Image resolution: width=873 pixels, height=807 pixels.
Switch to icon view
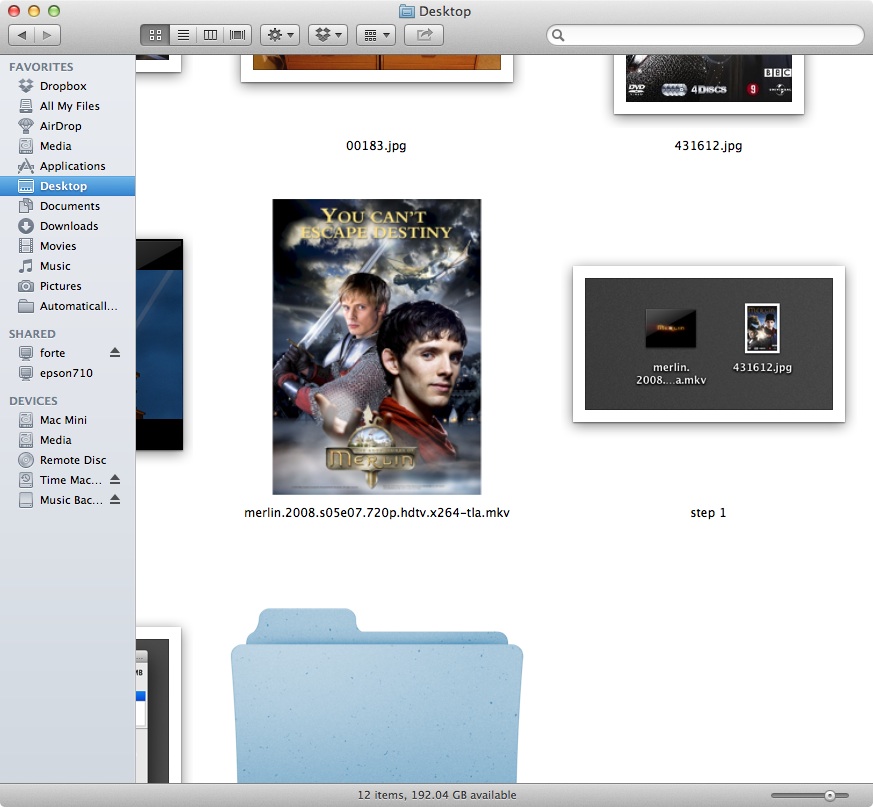pos(155,35)
